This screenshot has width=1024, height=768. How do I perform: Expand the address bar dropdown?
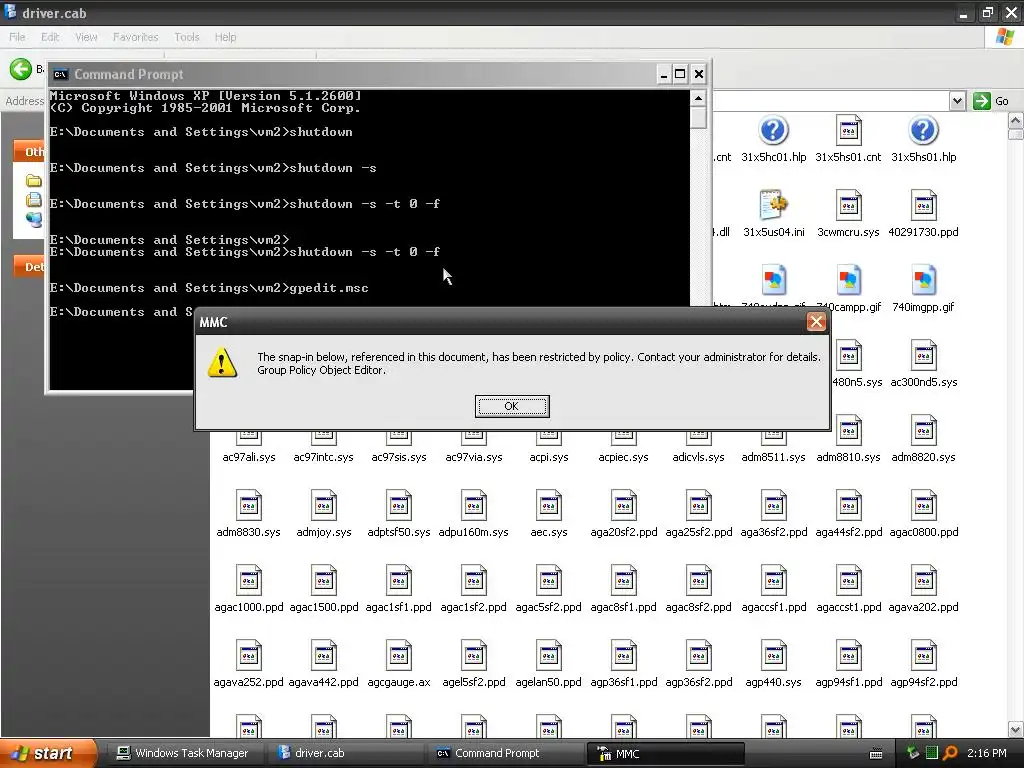point(957,101)
